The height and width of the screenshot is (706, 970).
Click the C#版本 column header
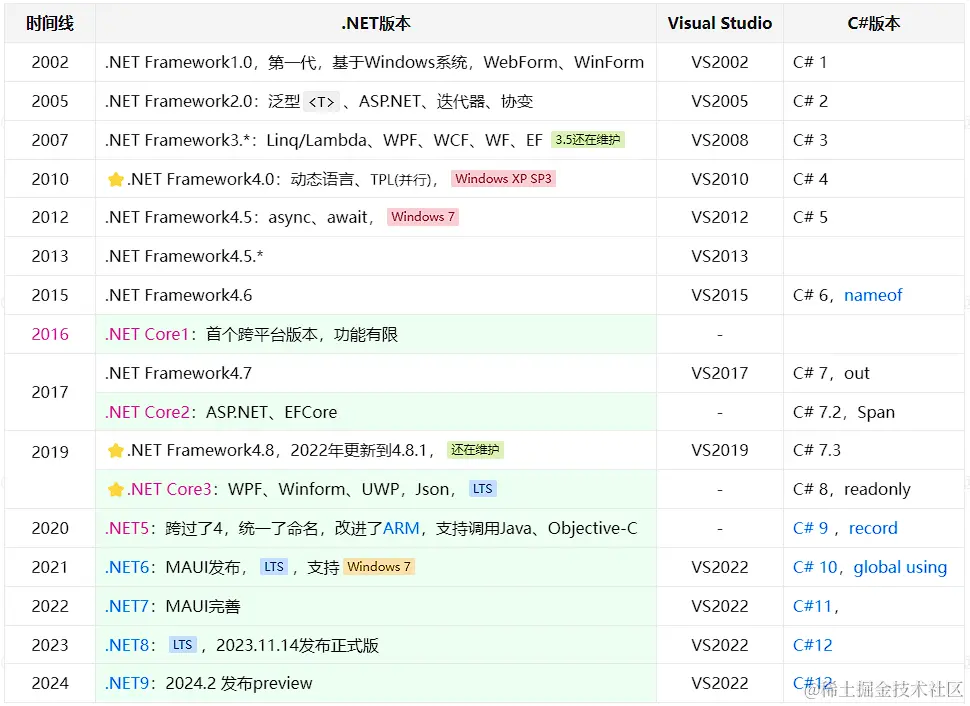pos(873,24)
